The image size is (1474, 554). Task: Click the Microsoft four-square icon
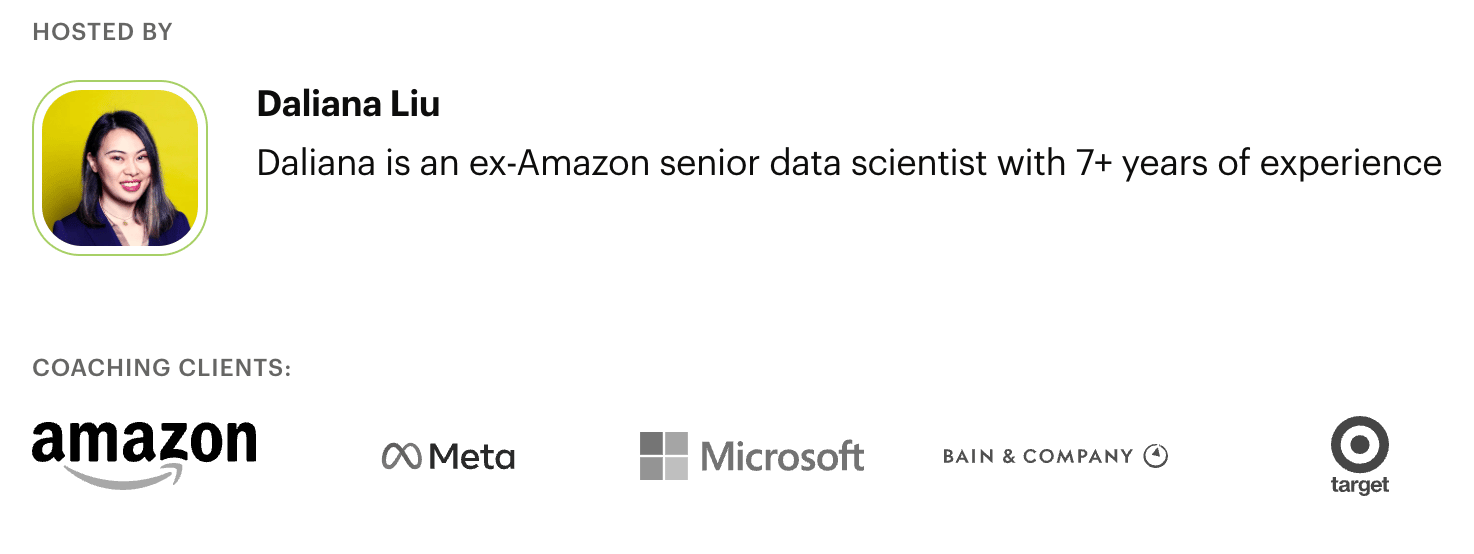[664, 456]
